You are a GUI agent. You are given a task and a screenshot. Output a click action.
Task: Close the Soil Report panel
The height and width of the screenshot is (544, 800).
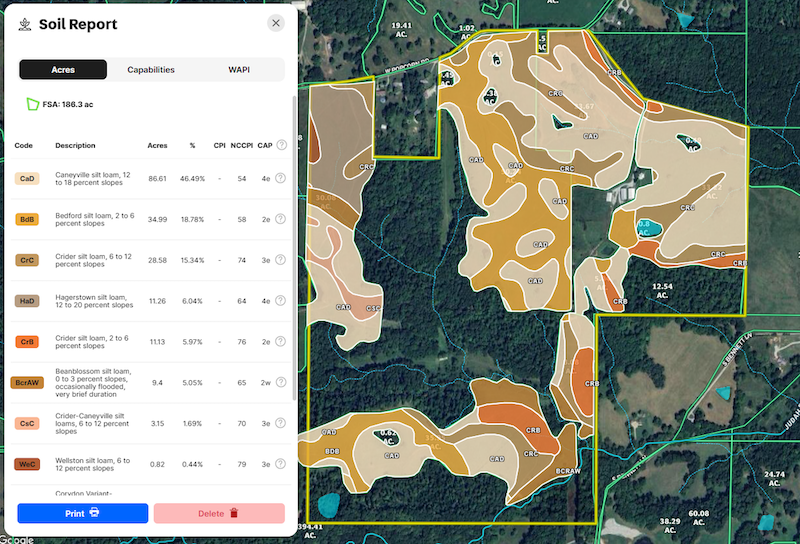coord(276,23)
